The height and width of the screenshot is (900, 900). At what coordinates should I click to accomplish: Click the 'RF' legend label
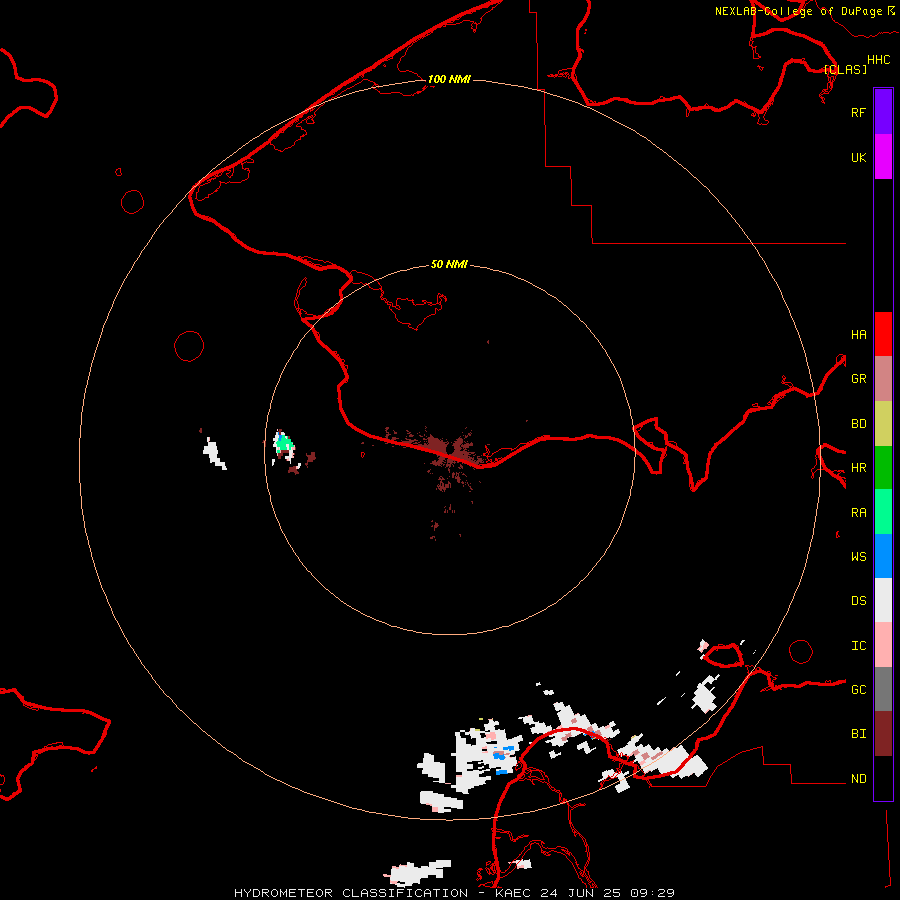coord(858,112)
